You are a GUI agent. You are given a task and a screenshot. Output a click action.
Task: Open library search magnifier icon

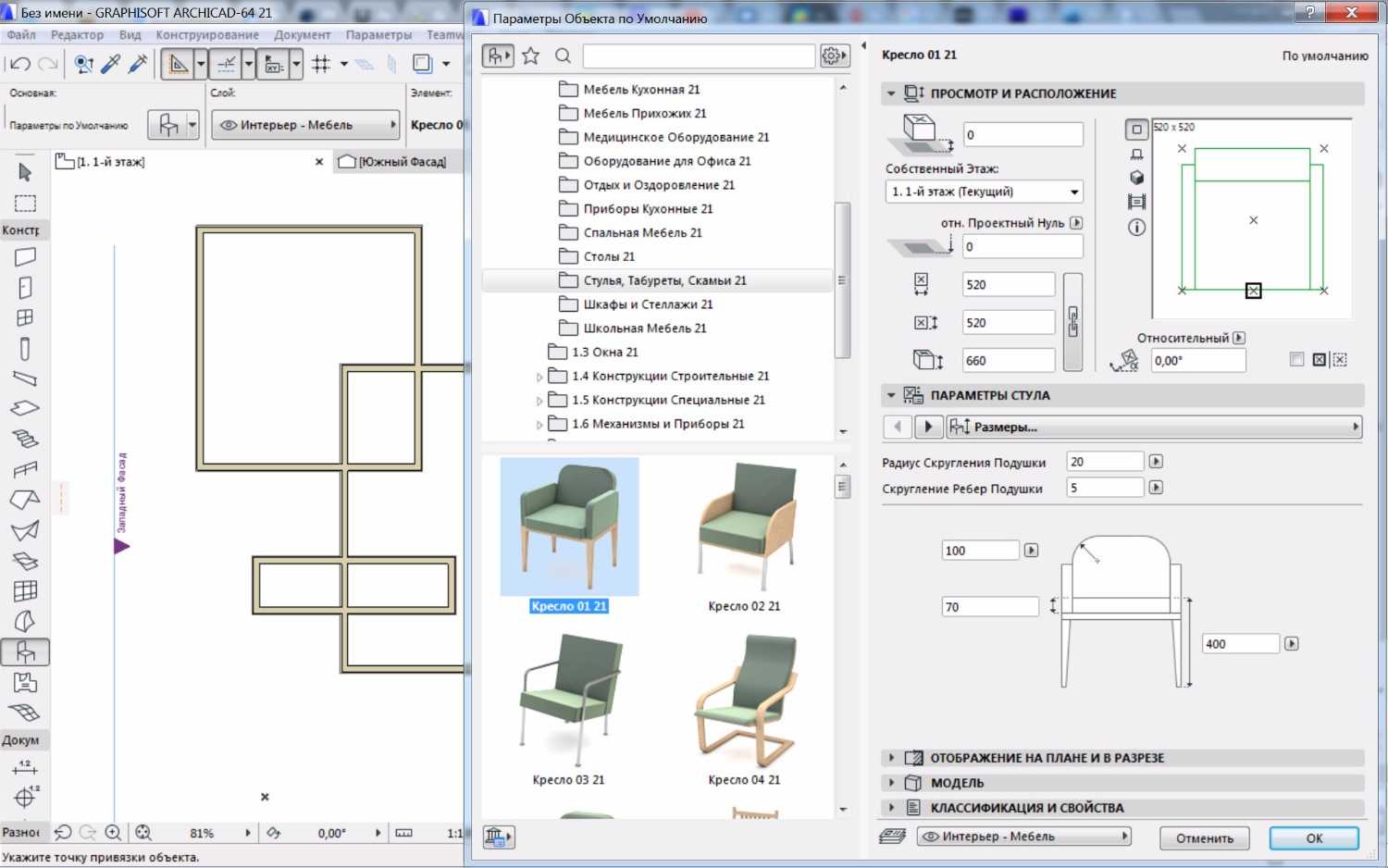coord(563,56)
